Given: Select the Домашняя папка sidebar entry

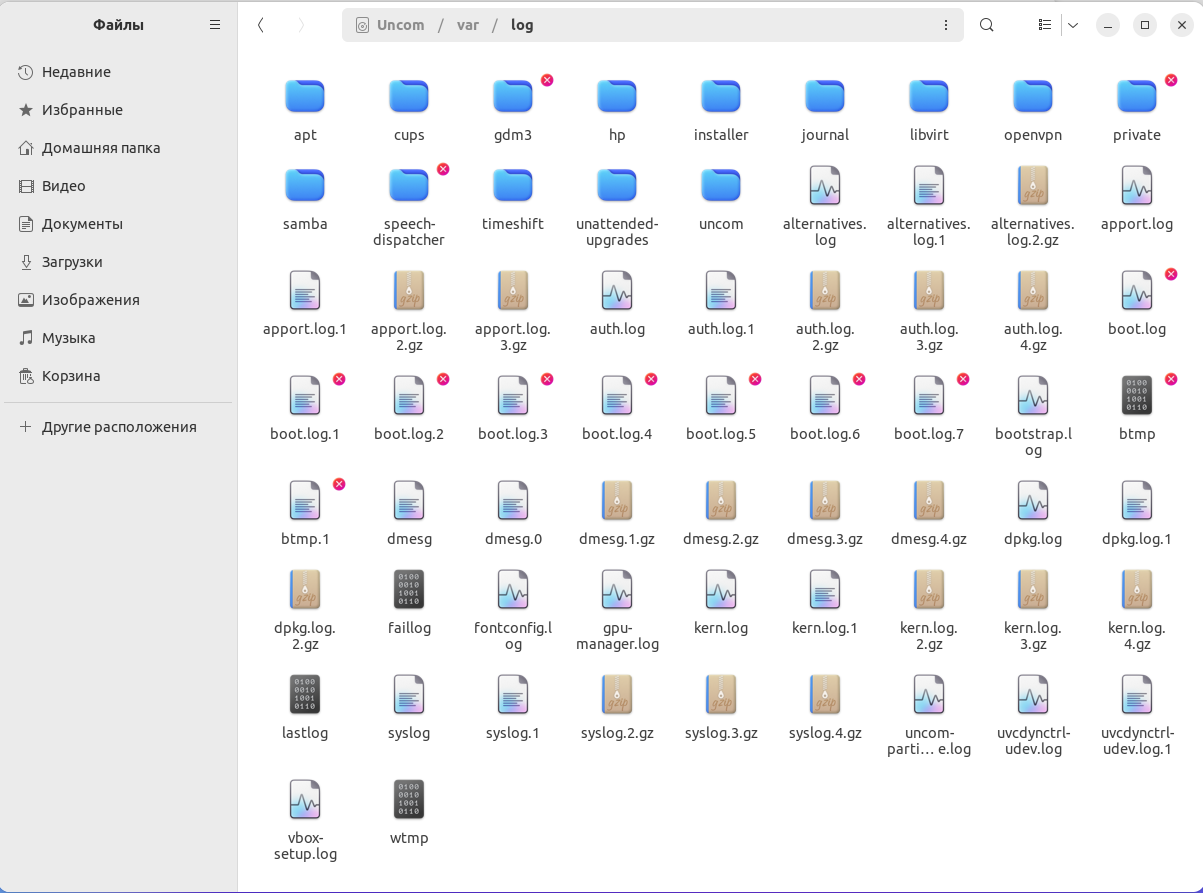Looking at the screenshot, I should coord(100,148).
